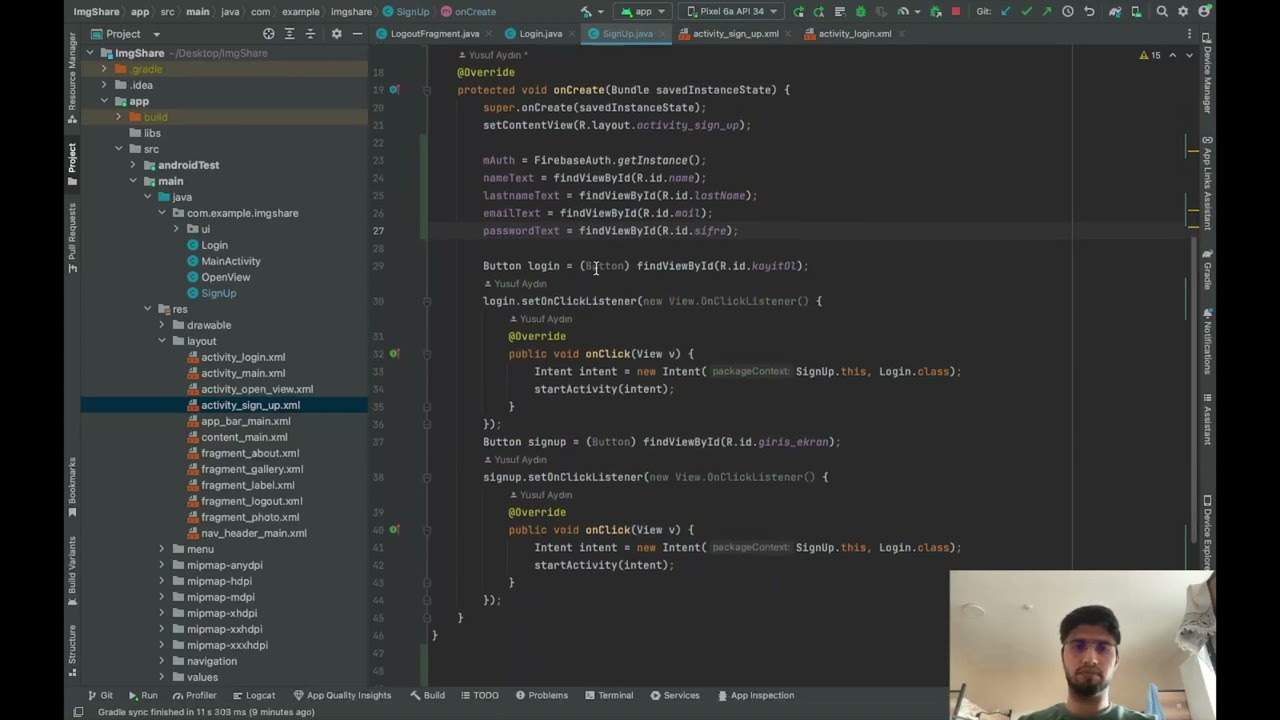Open Search Everywhere magnifier icon

[1162, 12]
